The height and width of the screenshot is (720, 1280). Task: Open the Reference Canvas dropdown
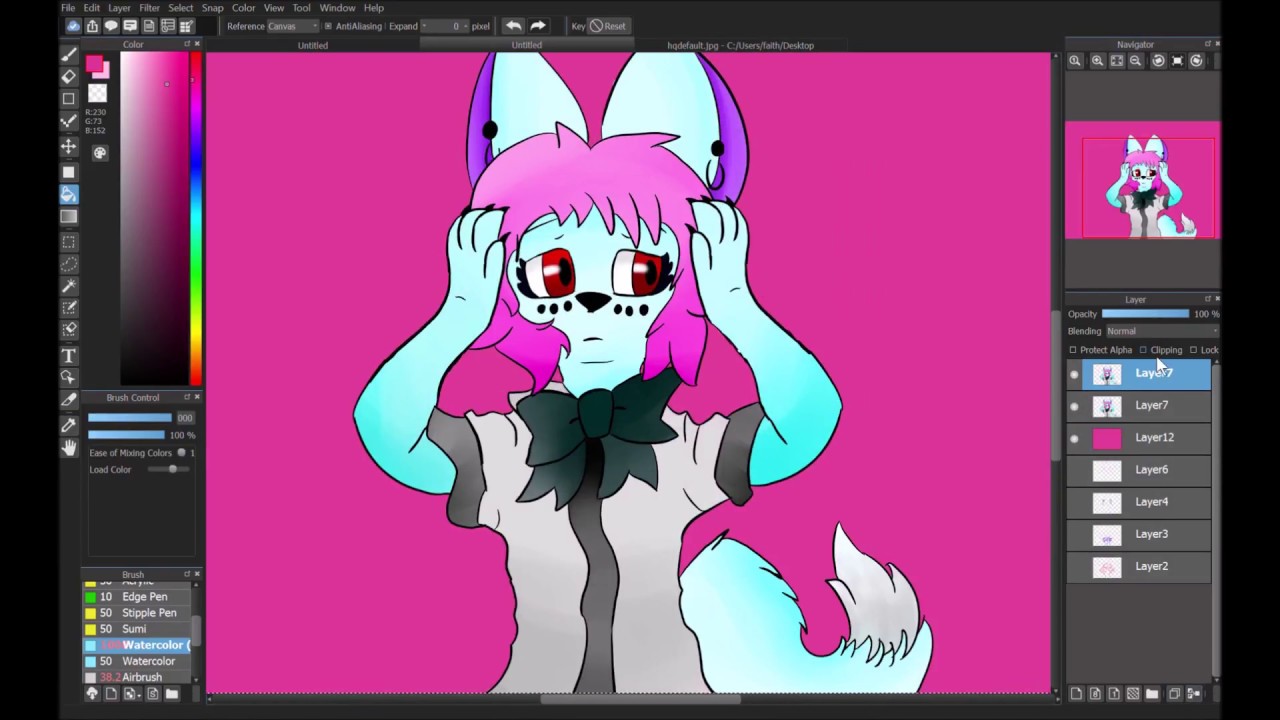pos(292,26)
